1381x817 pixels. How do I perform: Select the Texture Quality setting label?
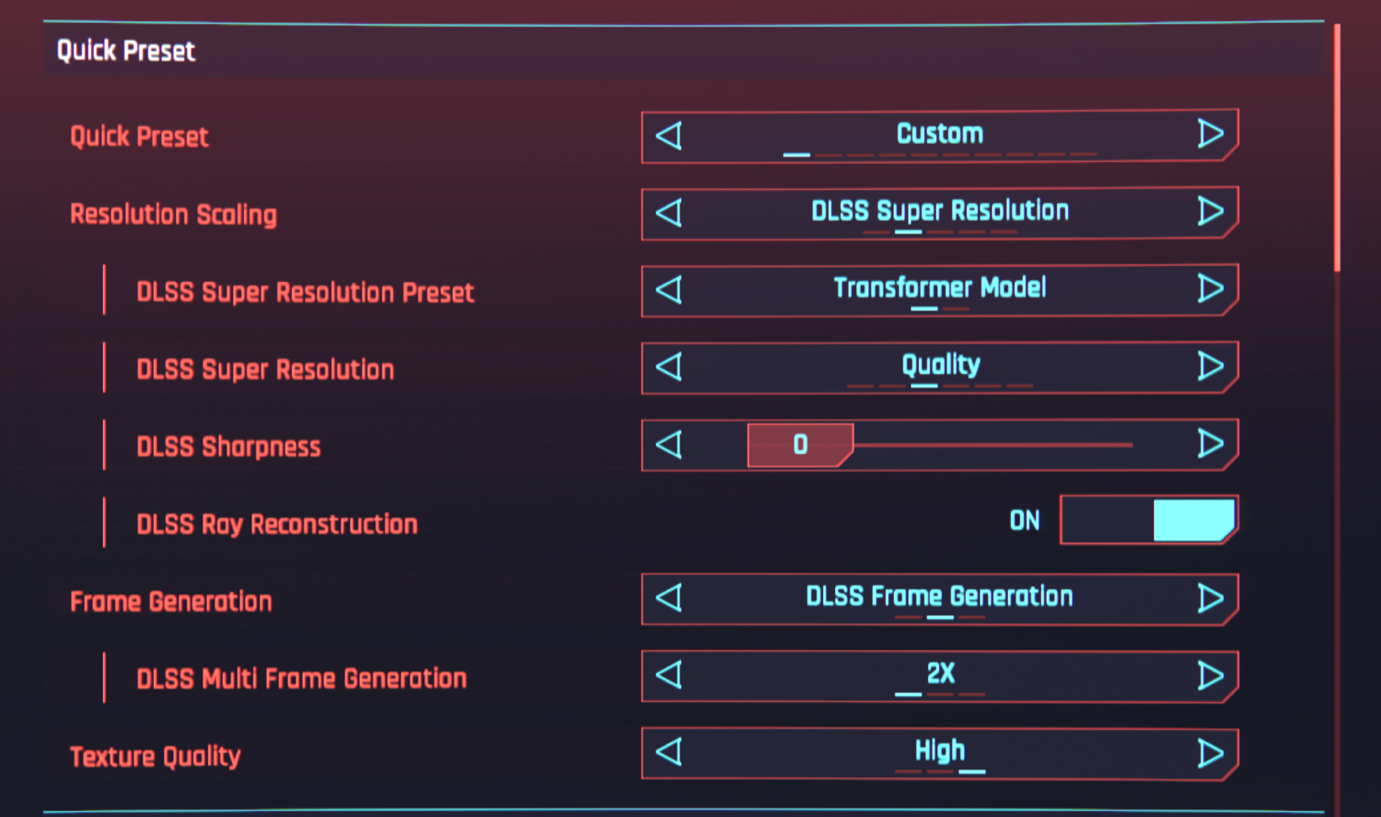pyautogui.click(x=155, y=756)
